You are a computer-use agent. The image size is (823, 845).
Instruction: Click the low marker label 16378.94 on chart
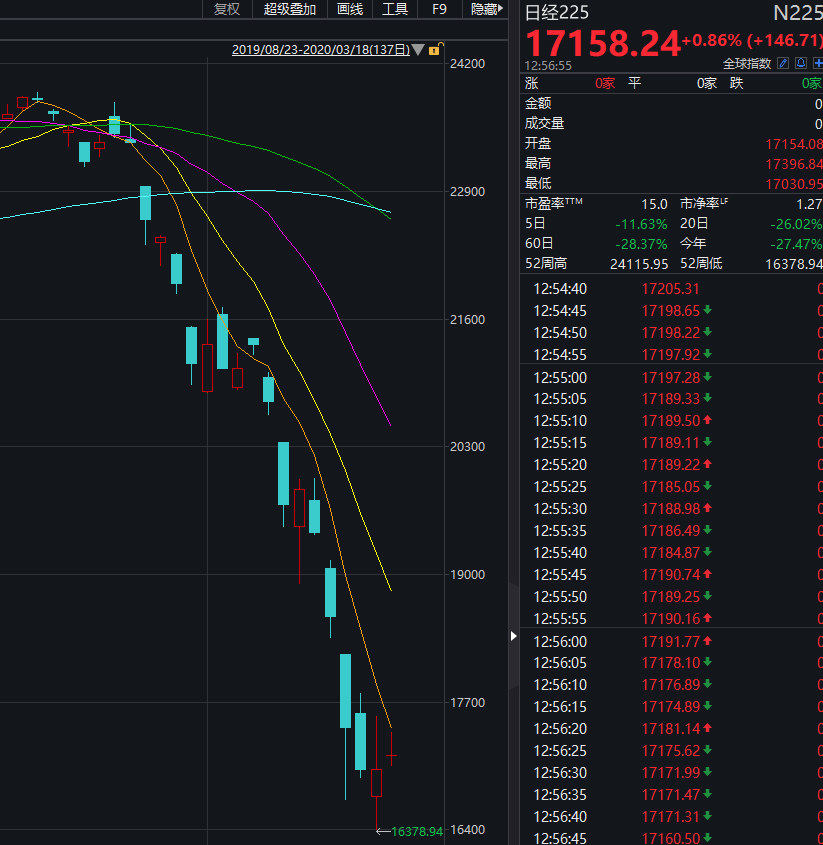click(x=417, y=832)
